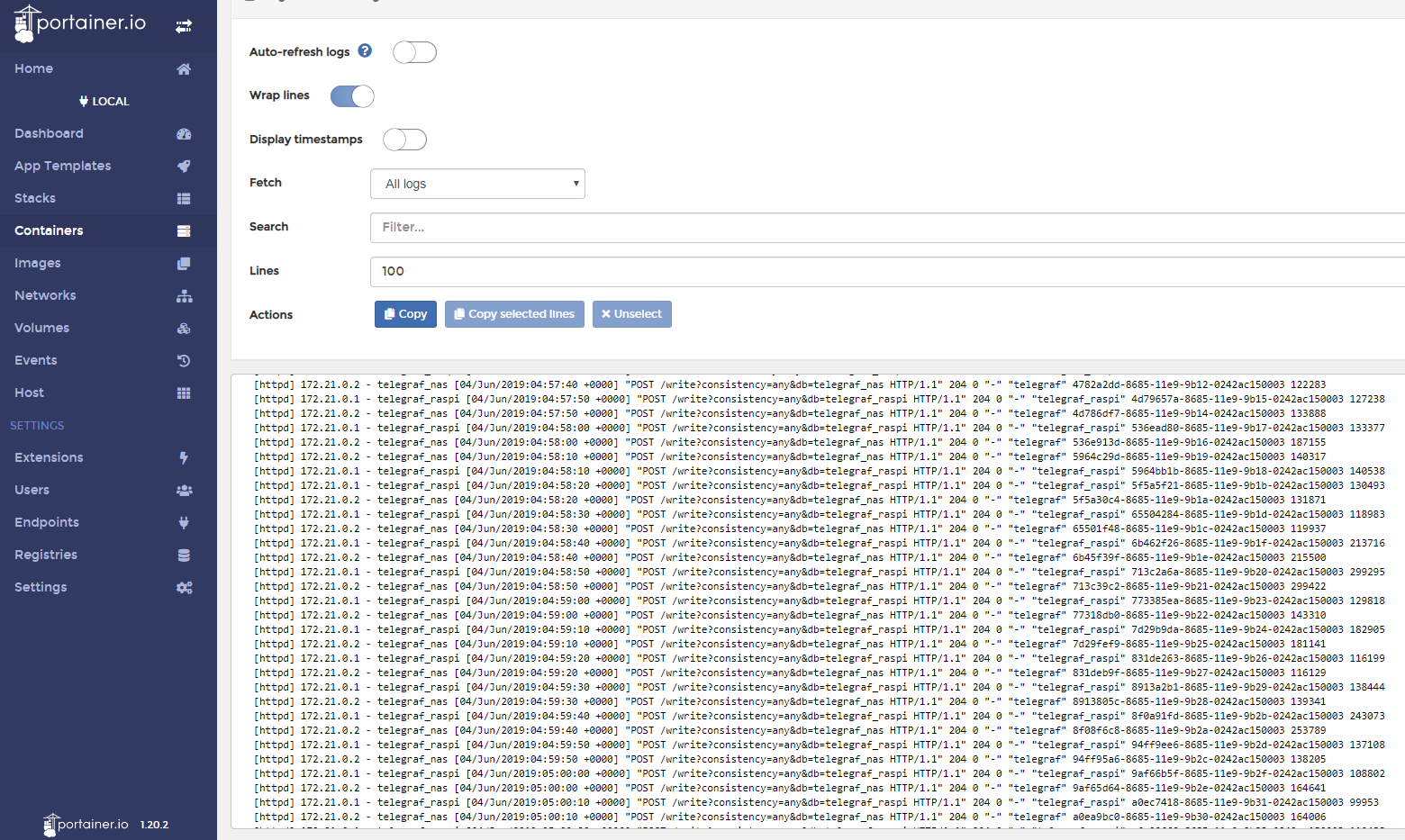This screenshot has width=1405, height=840.
Task: Click the Registries database icon
Action: click(x=184, y=555)
